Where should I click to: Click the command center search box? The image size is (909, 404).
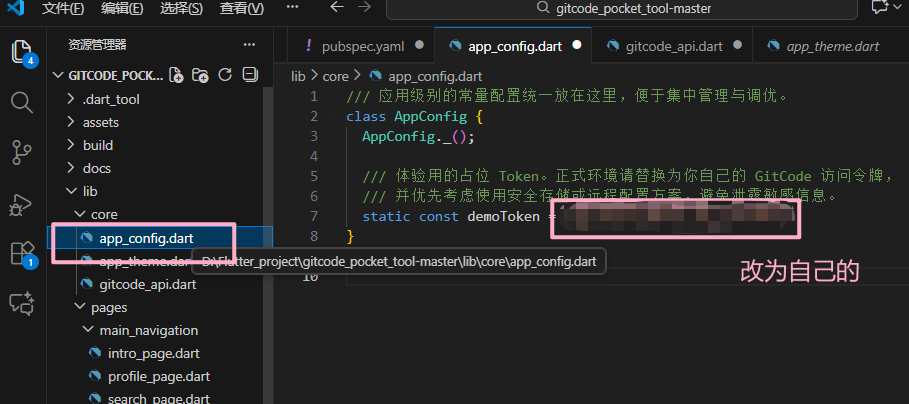pyautogui.click(x=624, y=9)
